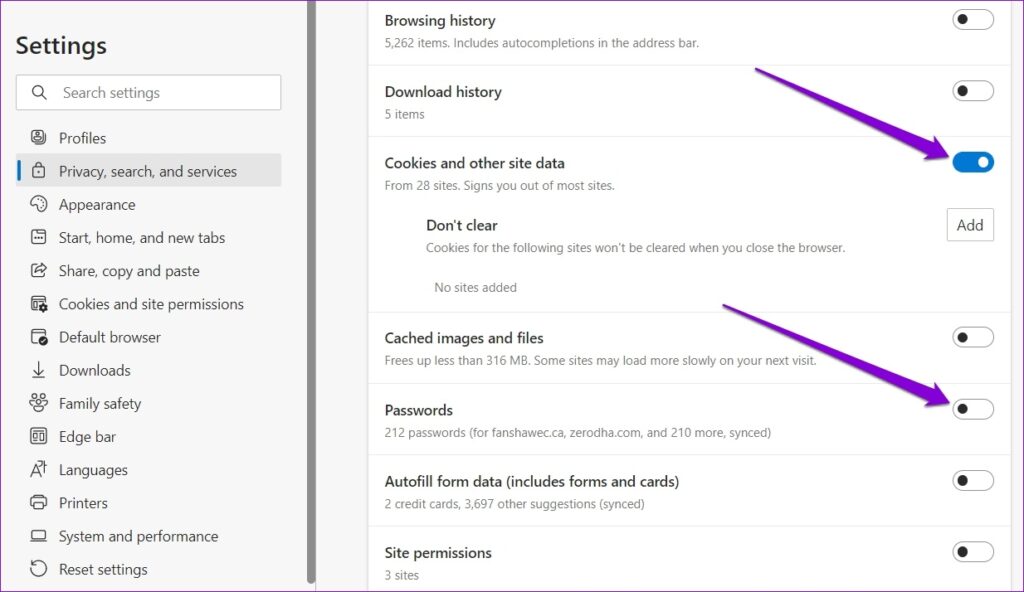Turn off Cookies and other site data

coord(972,161)
